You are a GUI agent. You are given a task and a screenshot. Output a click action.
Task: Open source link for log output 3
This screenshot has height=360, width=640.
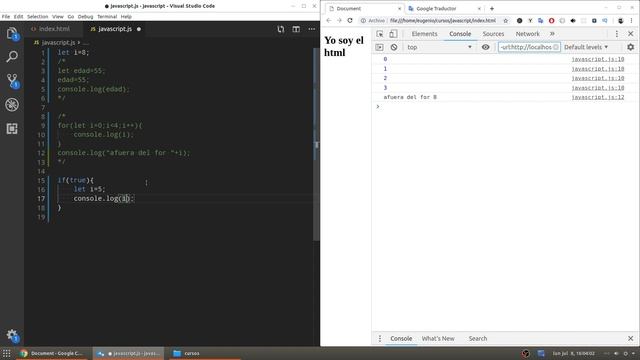pos(598,88)
